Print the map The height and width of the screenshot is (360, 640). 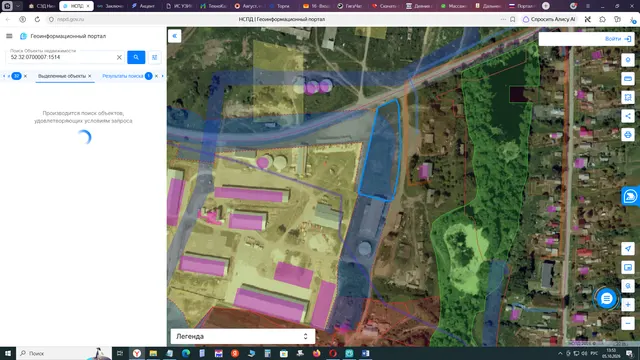[628, 135]
